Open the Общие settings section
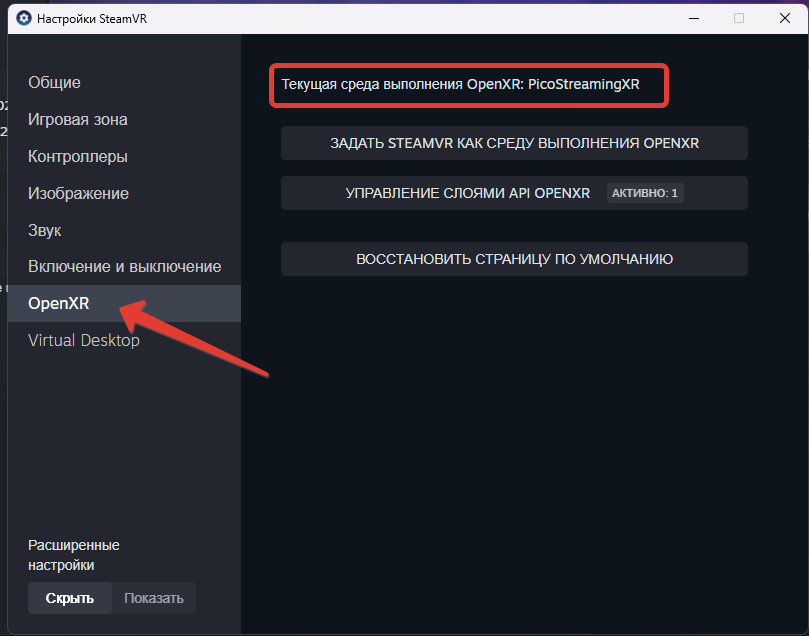The image size is (809, 636). click(x=124, y=83)
